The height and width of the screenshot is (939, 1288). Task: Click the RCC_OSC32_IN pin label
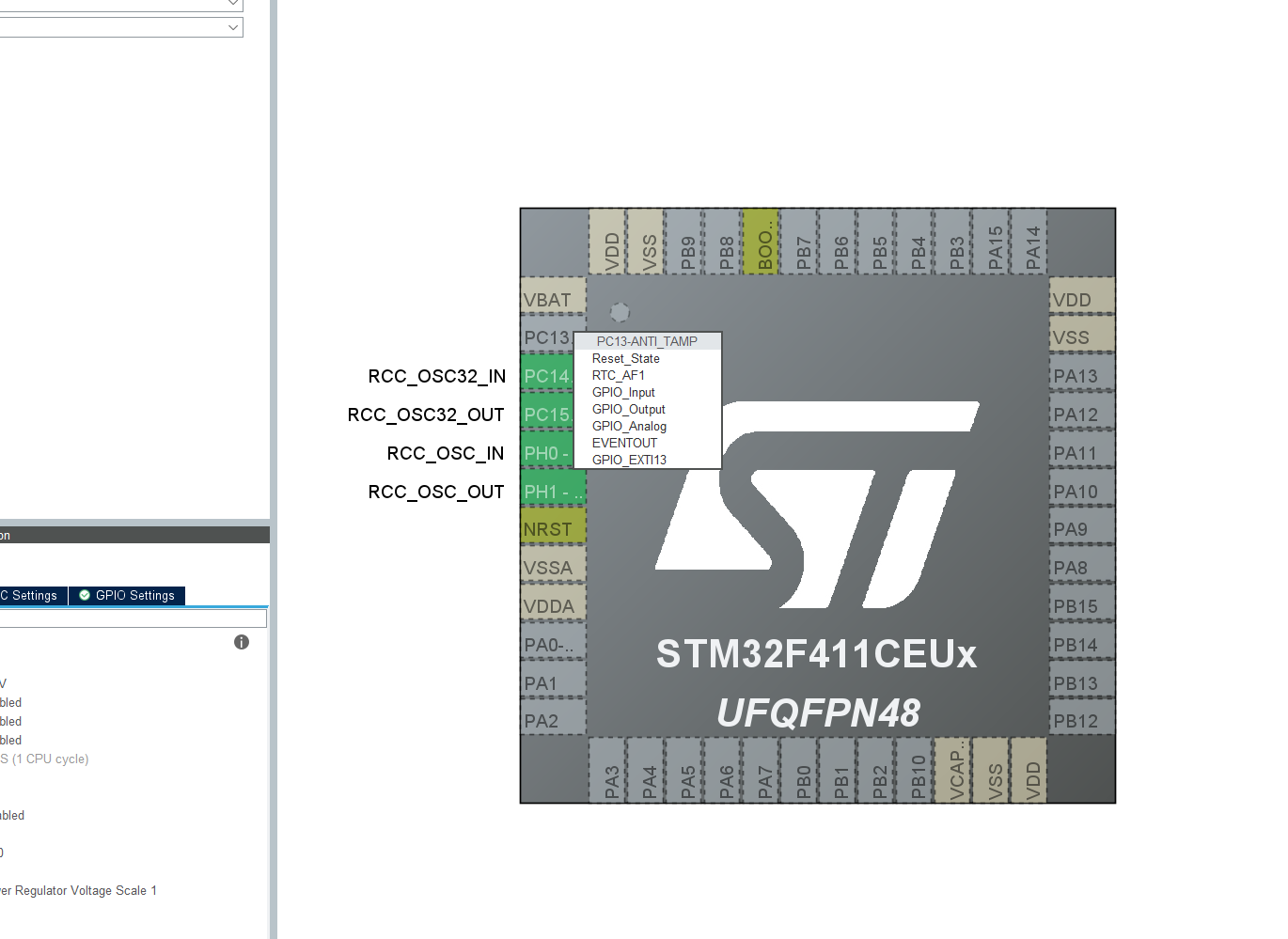click(x=437, y=376)
